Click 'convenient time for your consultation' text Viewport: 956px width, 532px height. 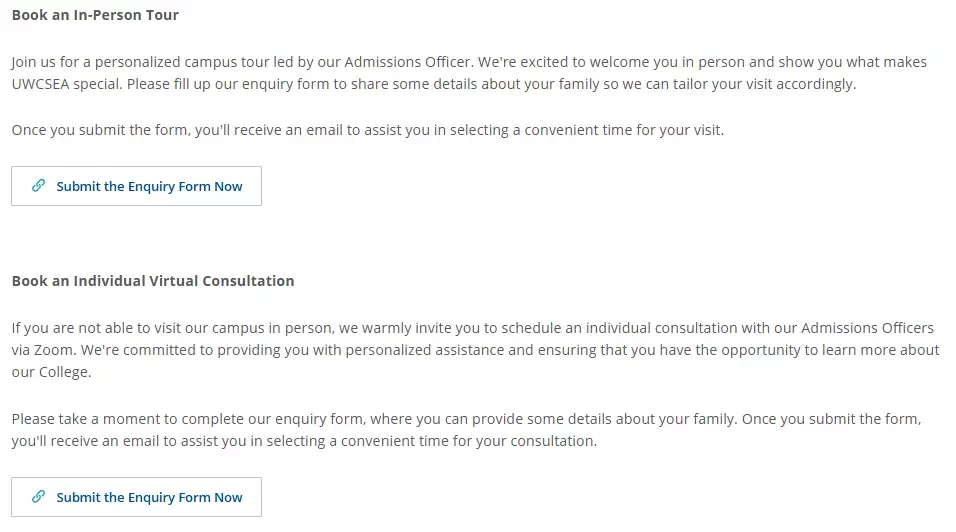469,441
